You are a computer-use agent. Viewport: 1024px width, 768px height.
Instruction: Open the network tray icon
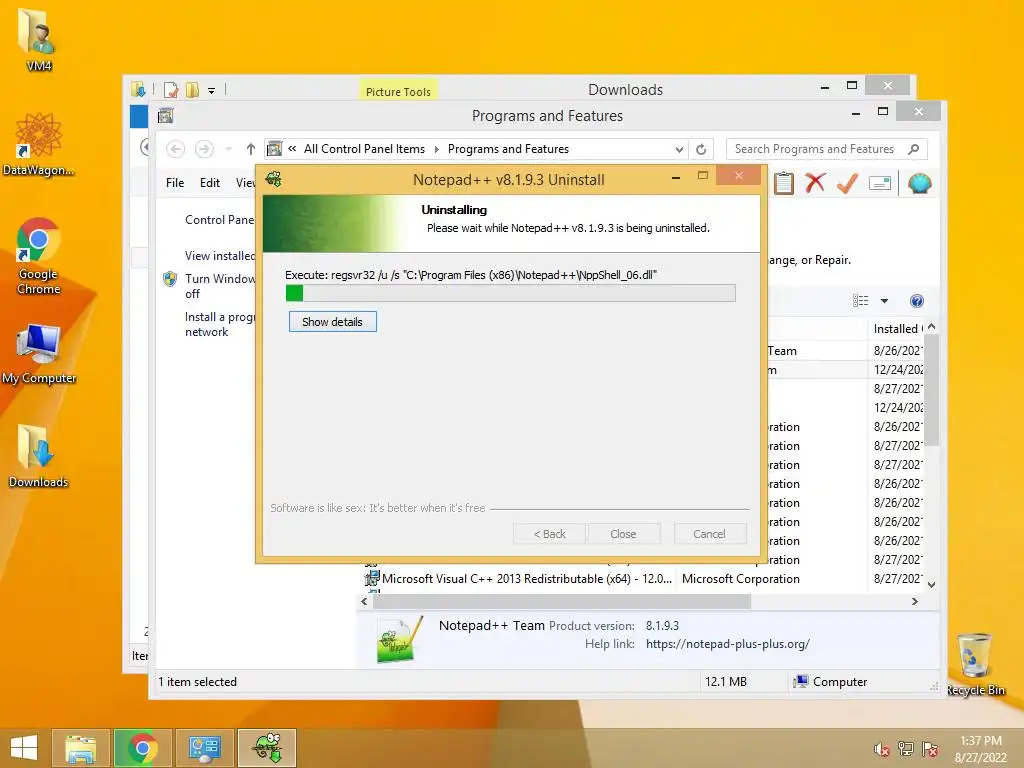point(905,749)
